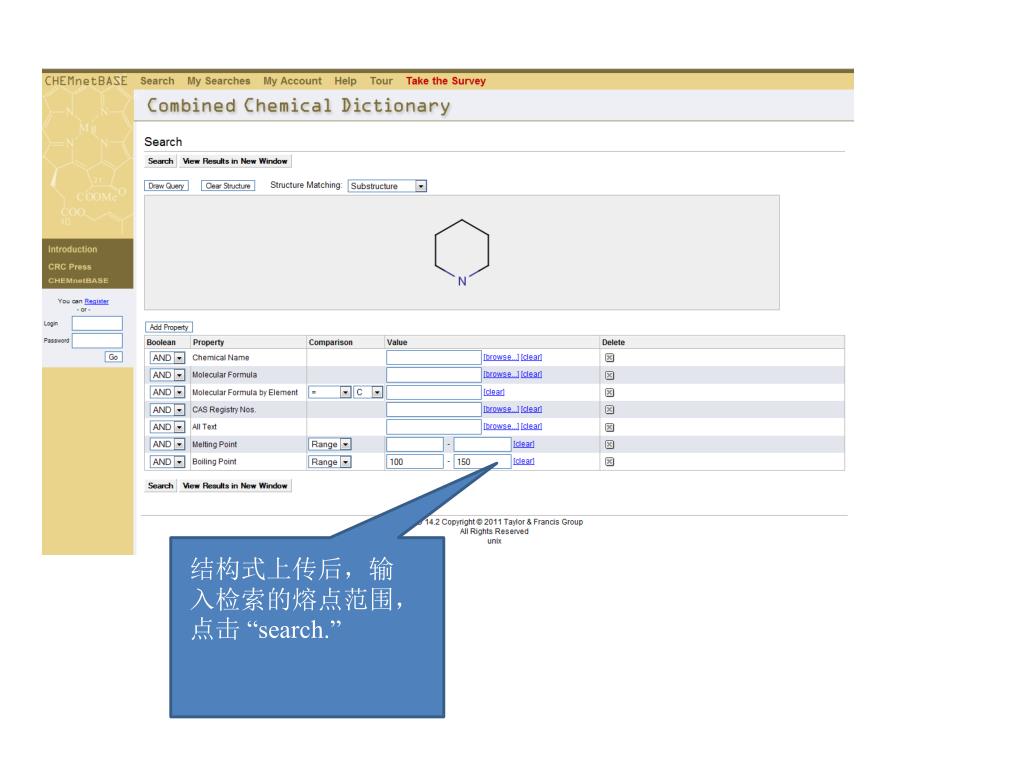Delete the All Text property row

[x=609, y=427]
